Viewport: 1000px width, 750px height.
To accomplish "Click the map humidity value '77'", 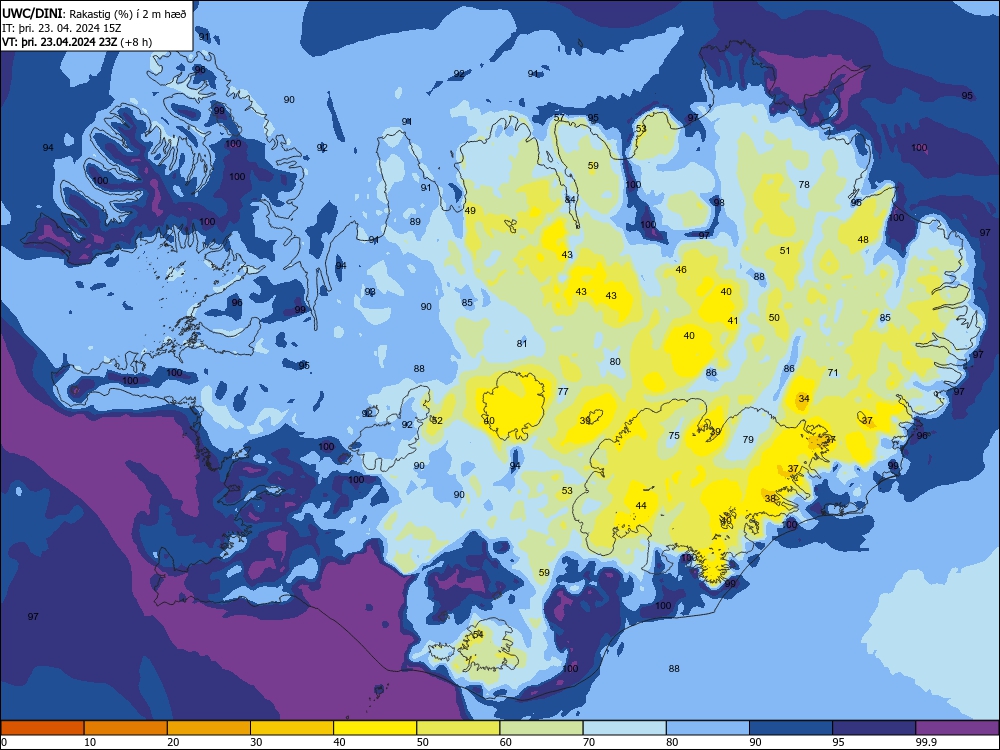I will 562,392.
